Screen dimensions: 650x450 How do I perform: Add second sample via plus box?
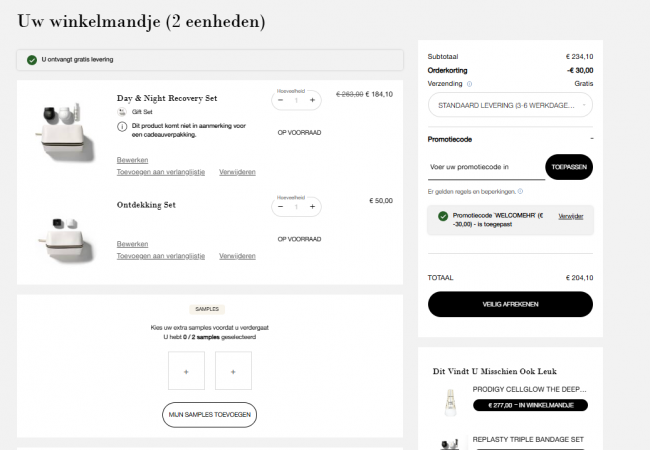[233, 371]
